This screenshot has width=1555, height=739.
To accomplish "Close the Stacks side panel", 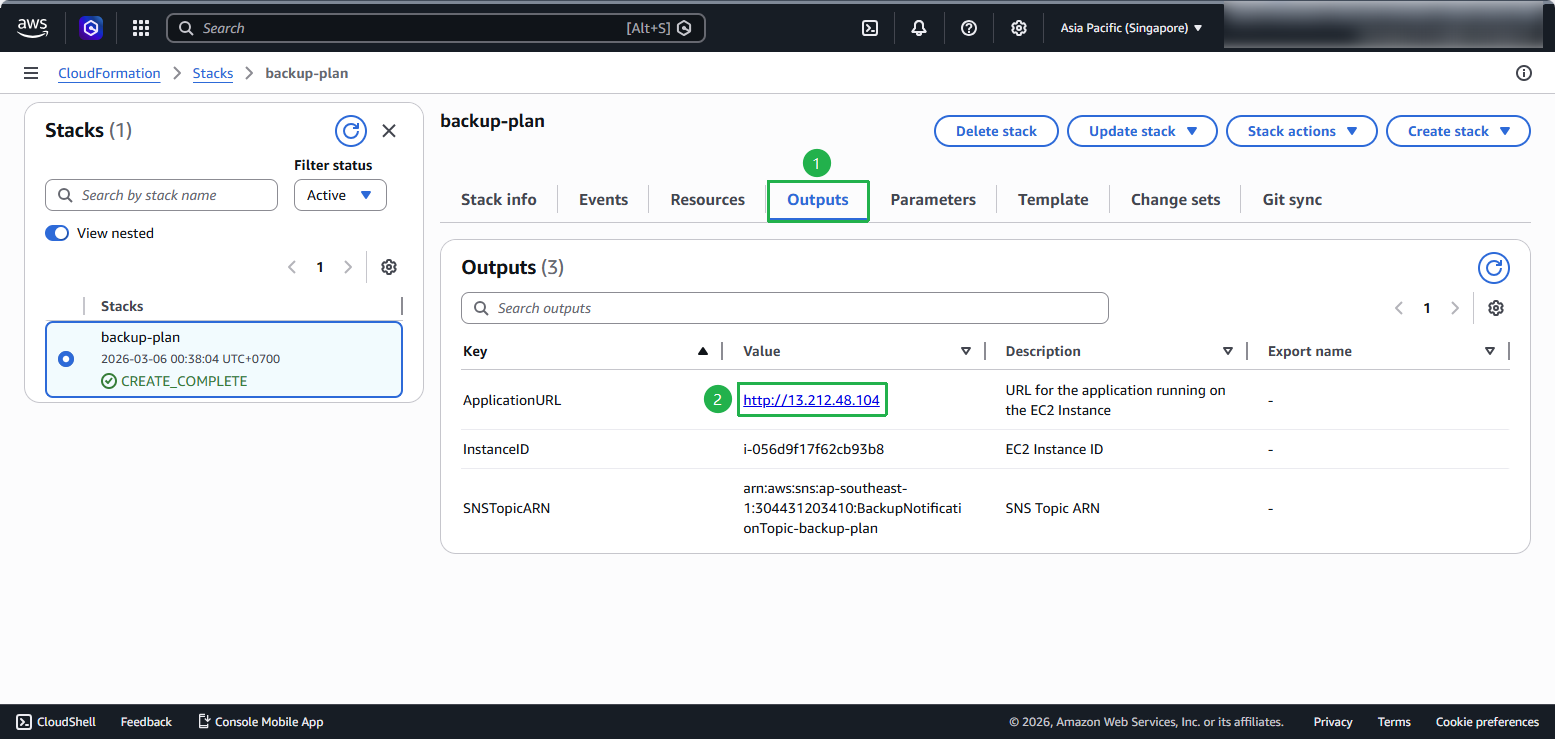I will point(389,130).
